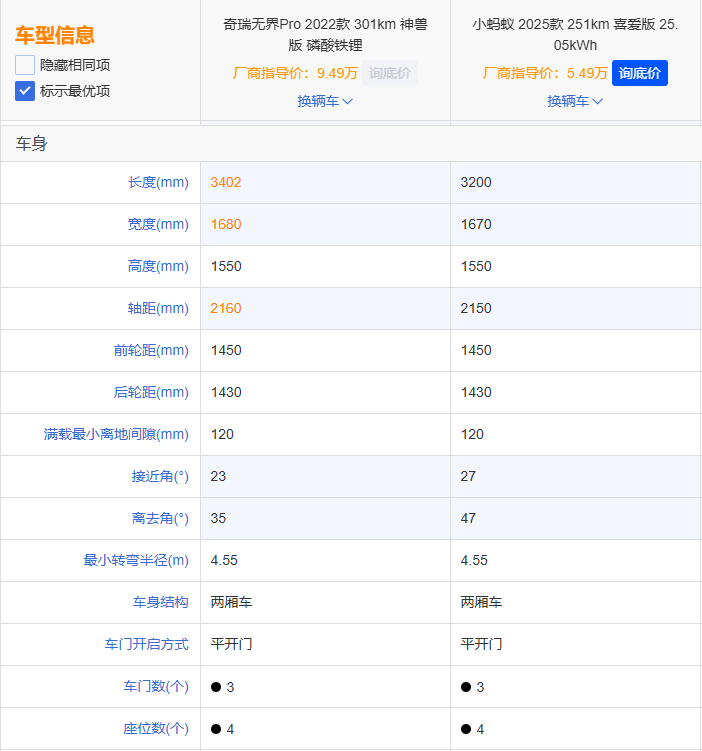Viewport: 702px width, 751px height.
Task: Click the 最小转弯半径(m) label
Action: [136, 560]
